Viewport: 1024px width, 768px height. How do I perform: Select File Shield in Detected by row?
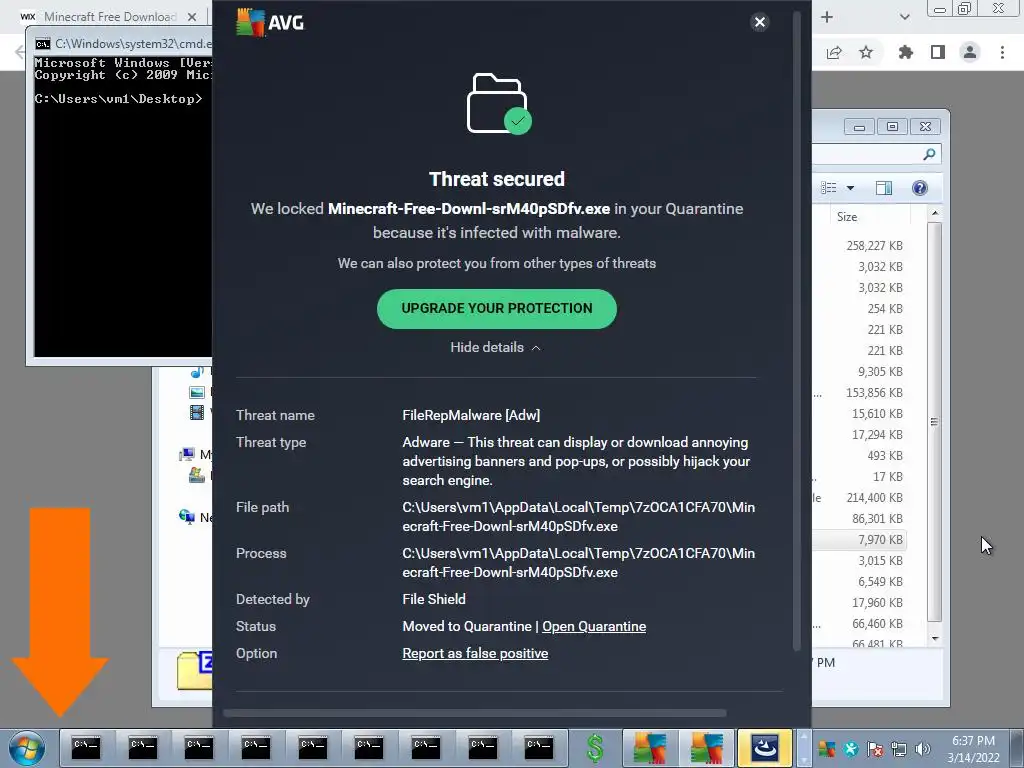click(434, 599)
